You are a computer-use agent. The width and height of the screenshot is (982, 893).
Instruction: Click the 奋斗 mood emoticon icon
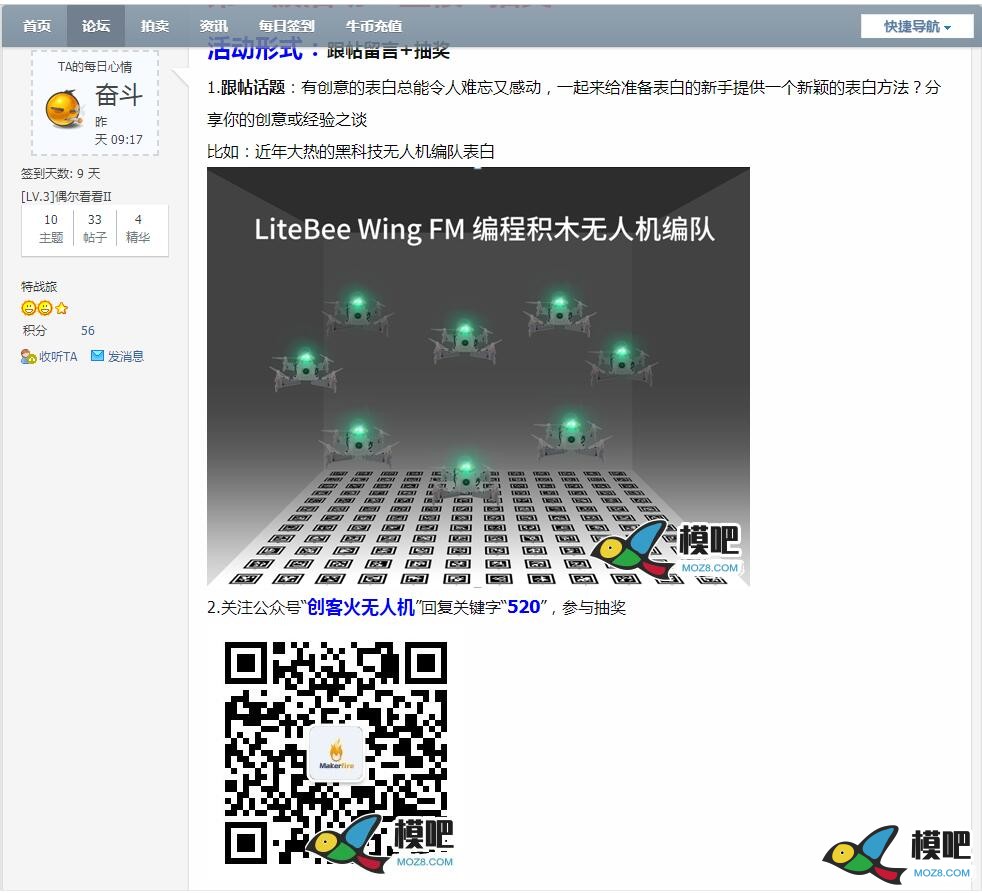(64, 108)
